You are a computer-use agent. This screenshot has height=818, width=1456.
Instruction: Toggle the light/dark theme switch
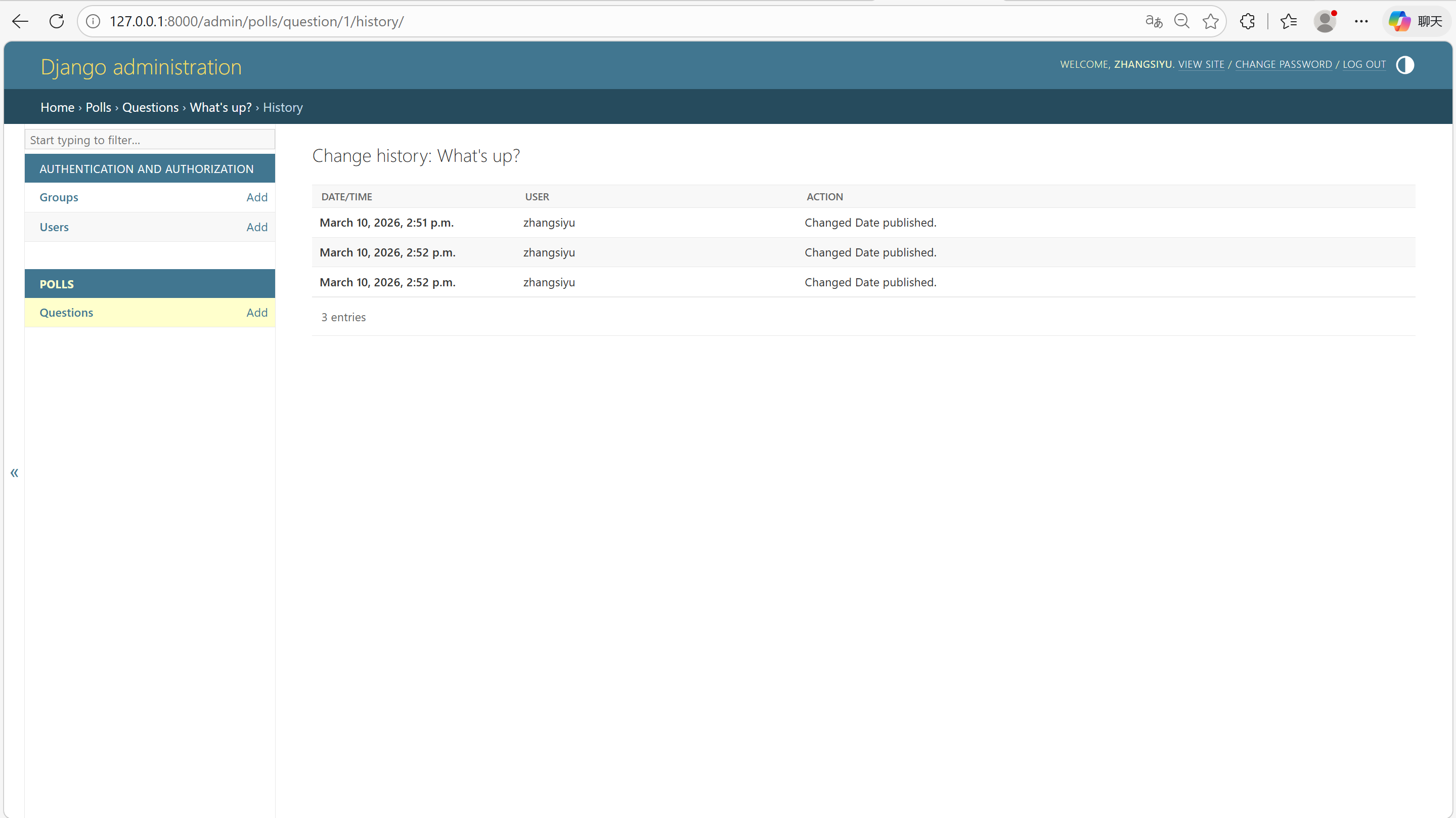point(1404,65)
